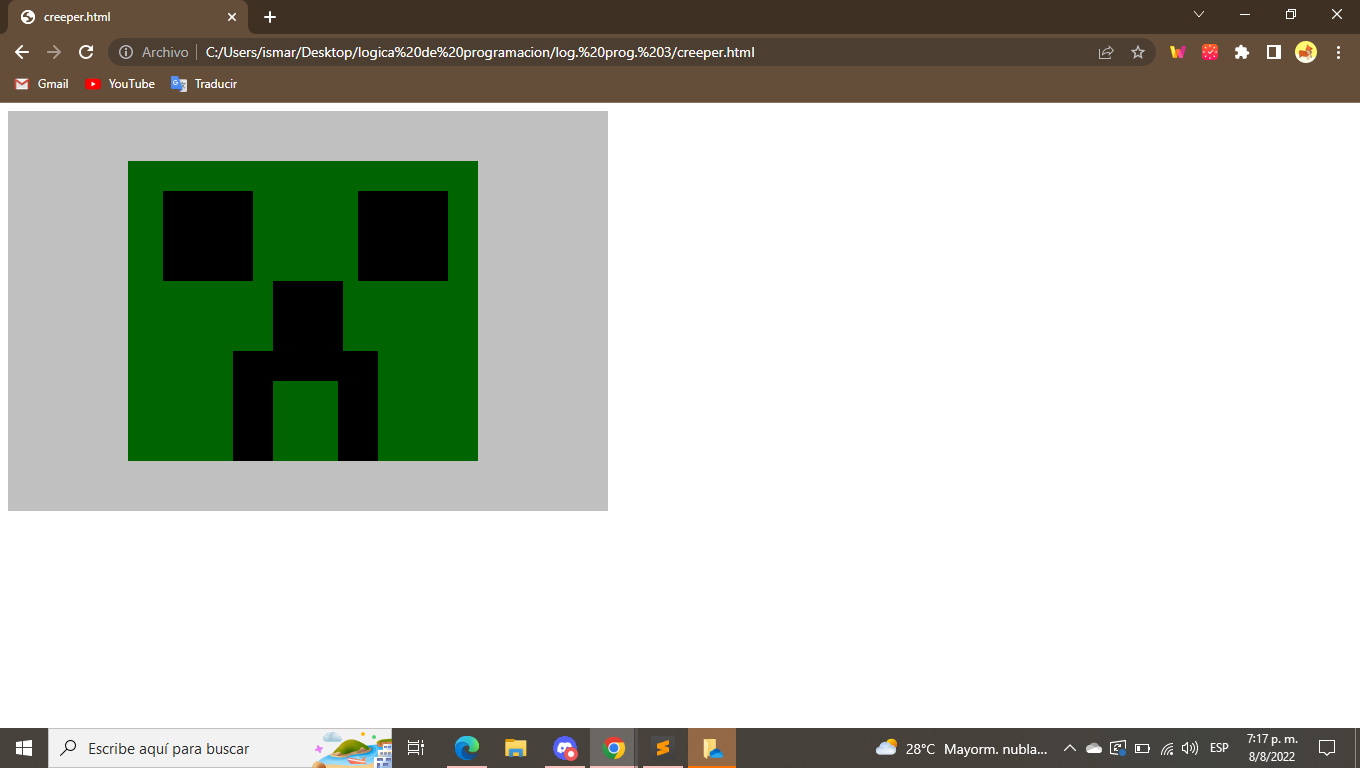Switch the ESP input language

[1219, 748]
